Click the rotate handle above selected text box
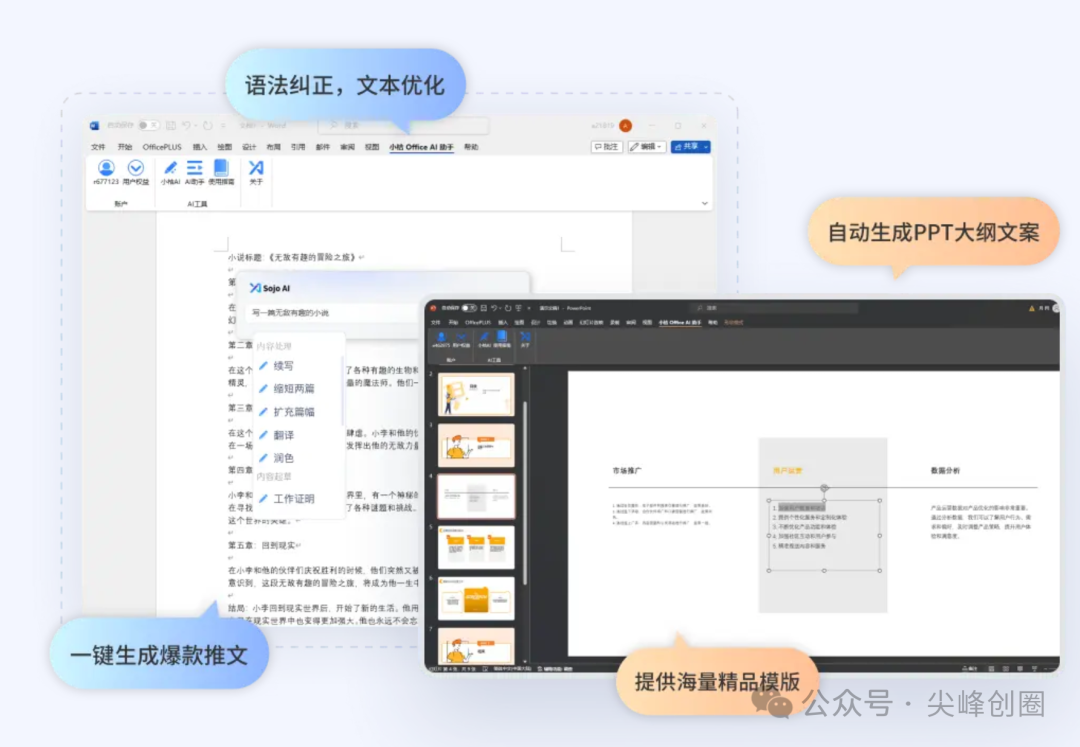Image resolution: width=1080 pixels, height=747 pixels. tap(824, 488)
